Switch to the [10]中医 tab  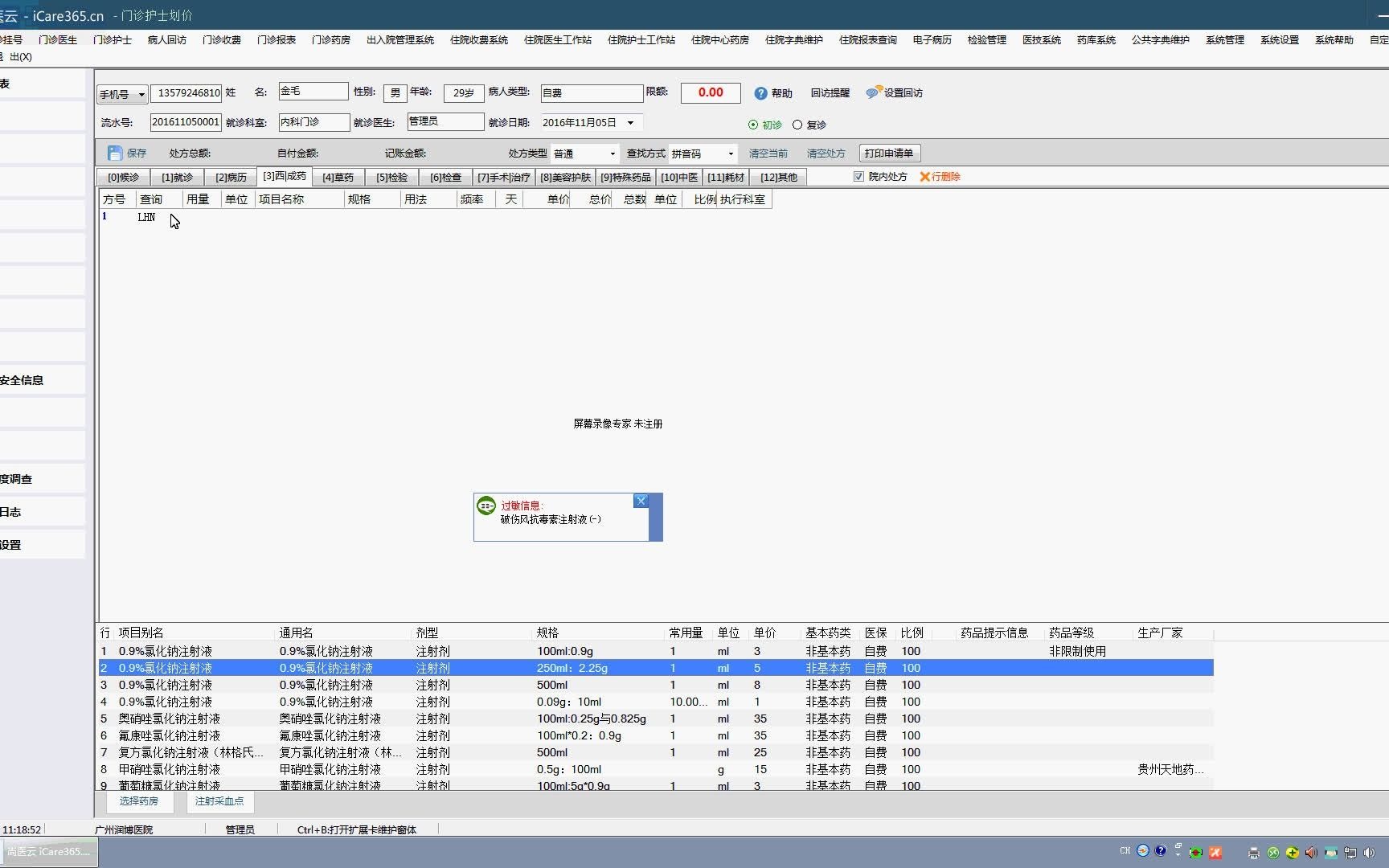[x=679, y=178]
